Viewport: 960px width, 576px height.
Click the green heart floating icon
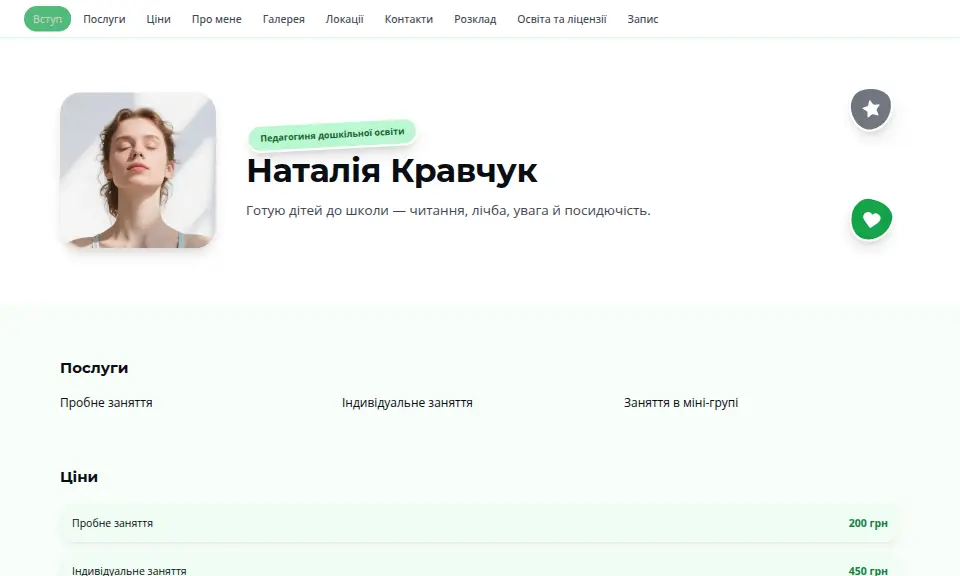tap(871, 219)
